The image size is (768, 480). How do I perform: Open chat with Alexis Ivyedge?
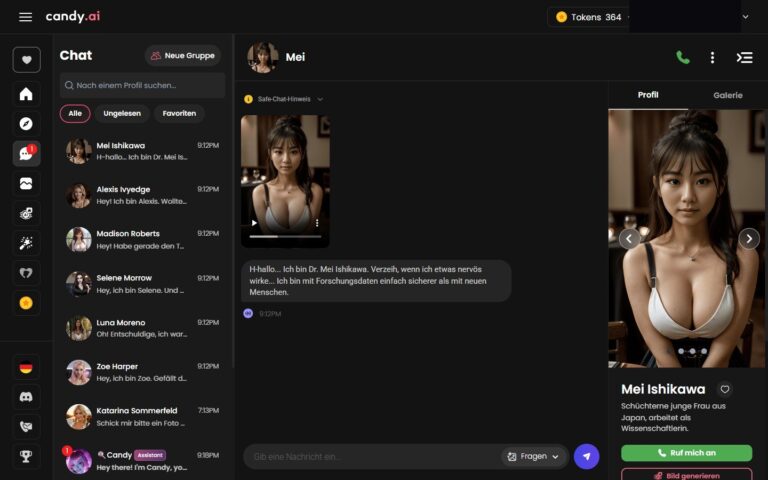click(143, 195)
